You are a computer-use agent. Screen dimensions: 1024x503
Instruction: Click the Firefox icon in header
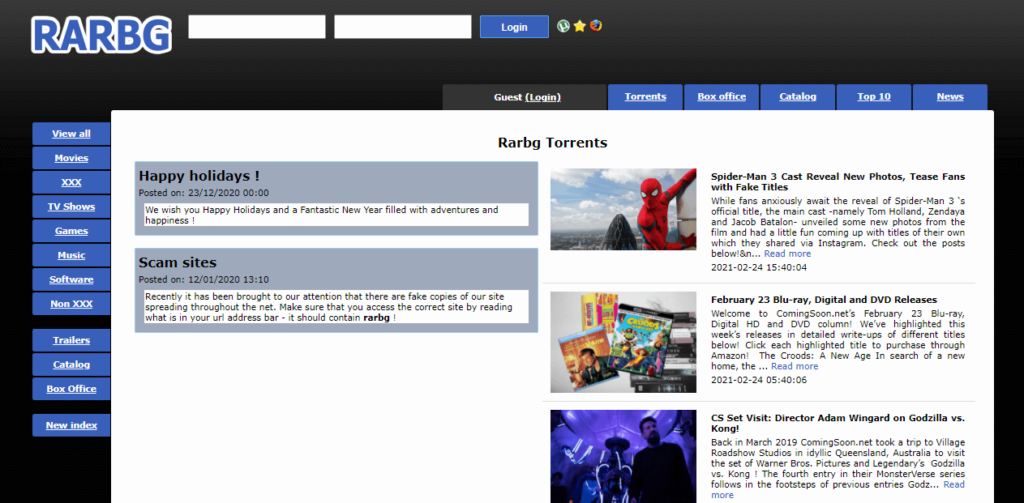596,26
